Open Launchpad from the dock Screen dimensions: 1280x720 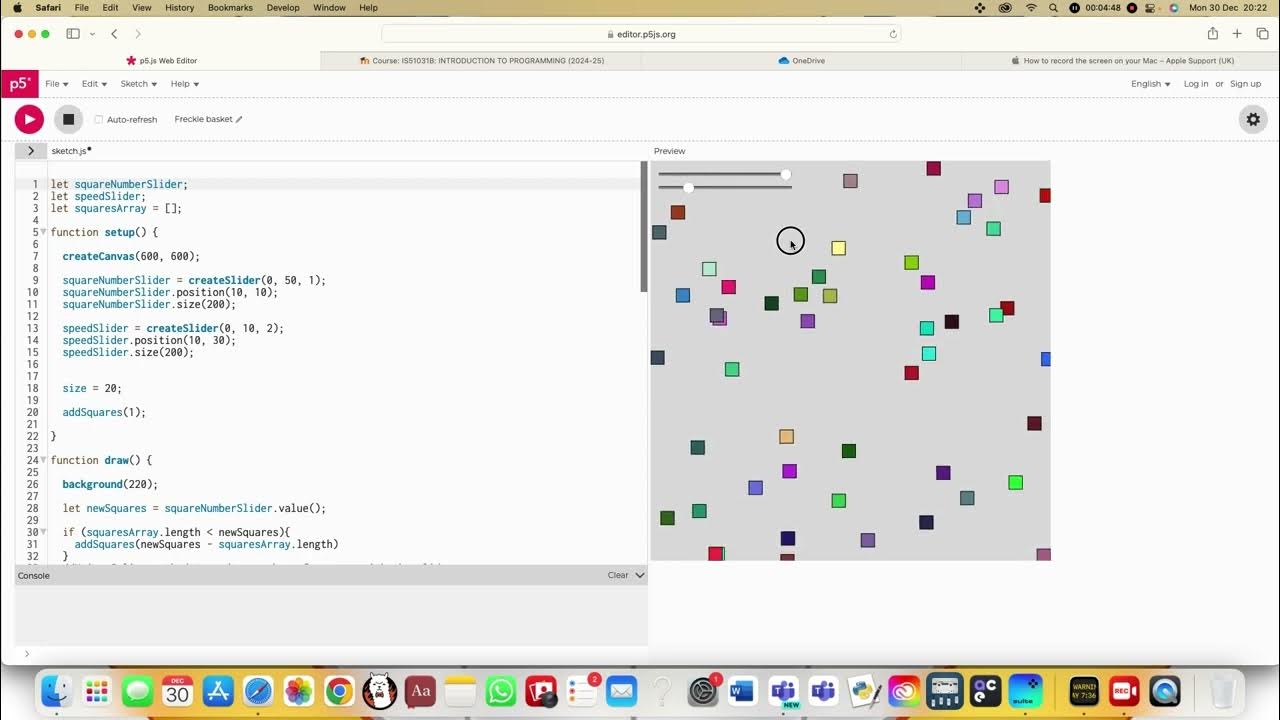[97, 691]
